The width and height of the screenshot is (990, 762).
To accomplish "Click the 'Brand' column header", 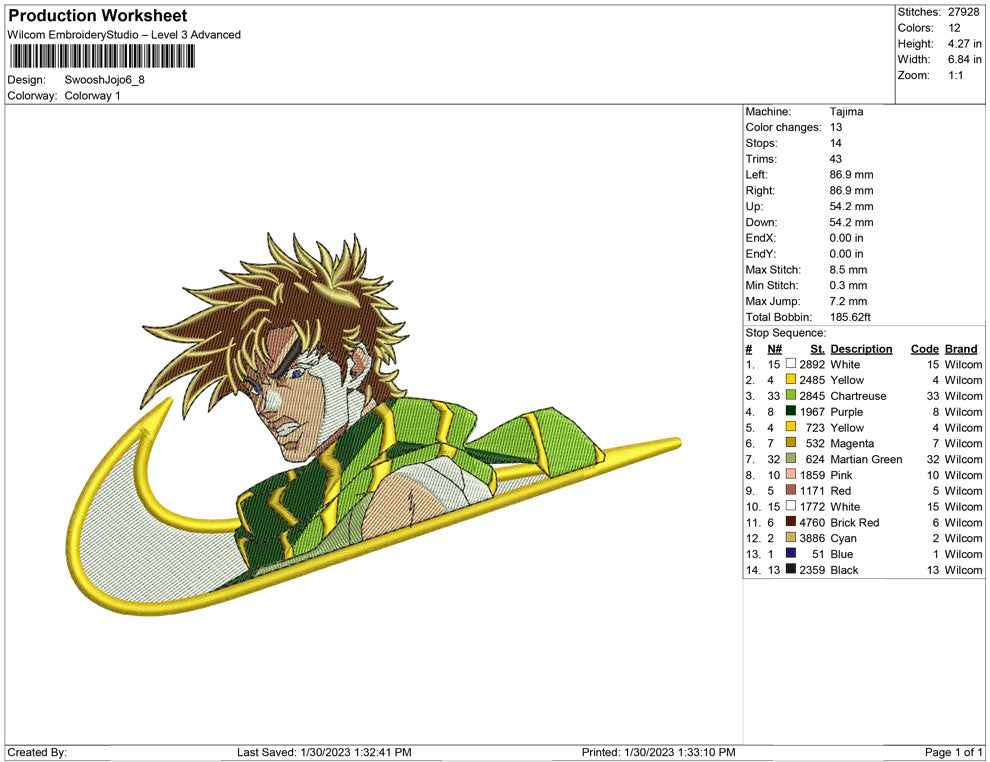I will (961, 349).
